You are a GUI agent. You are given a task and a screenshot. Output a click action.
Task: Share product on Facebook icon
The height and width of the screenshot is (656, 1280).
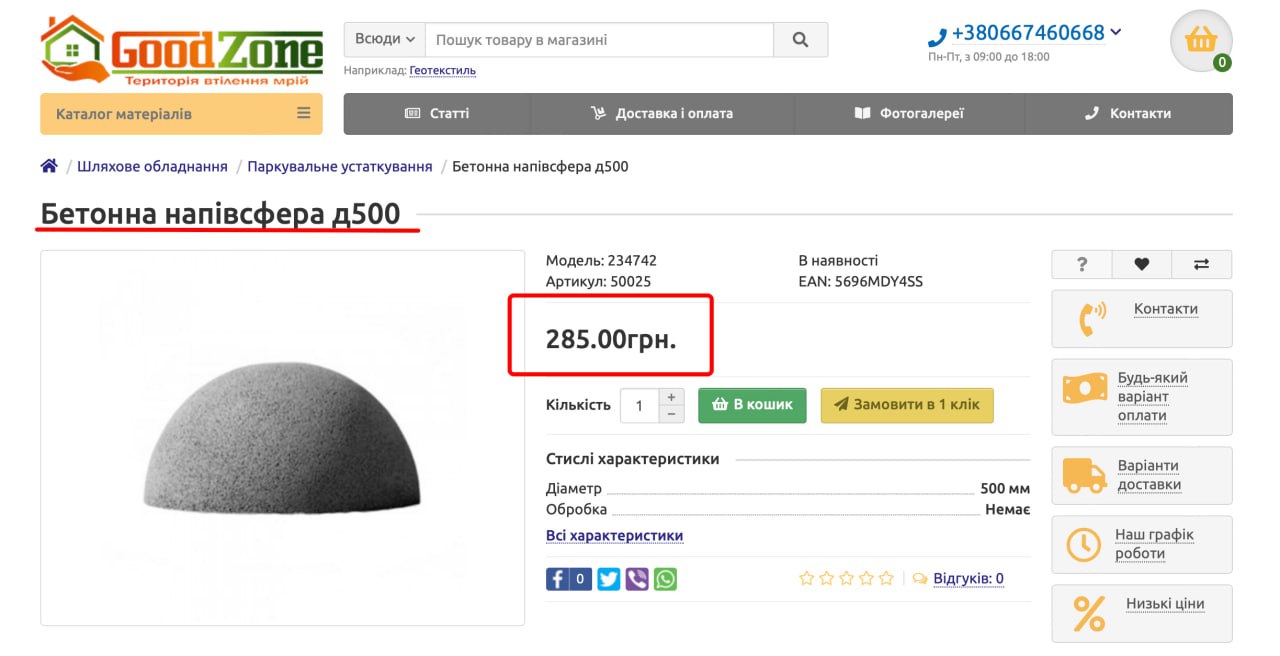tap(558, 579)
